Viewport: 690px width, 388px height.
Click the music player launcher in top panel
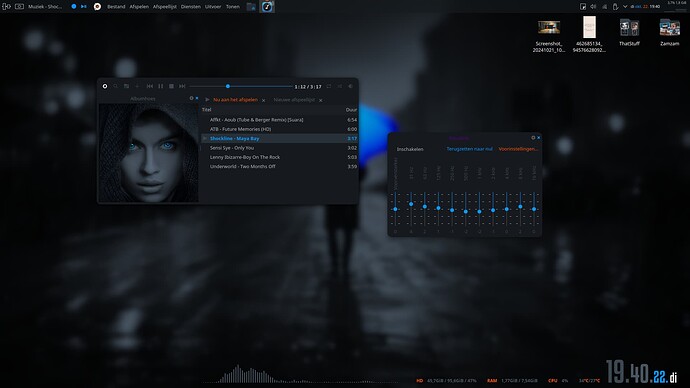coord(267,7)
